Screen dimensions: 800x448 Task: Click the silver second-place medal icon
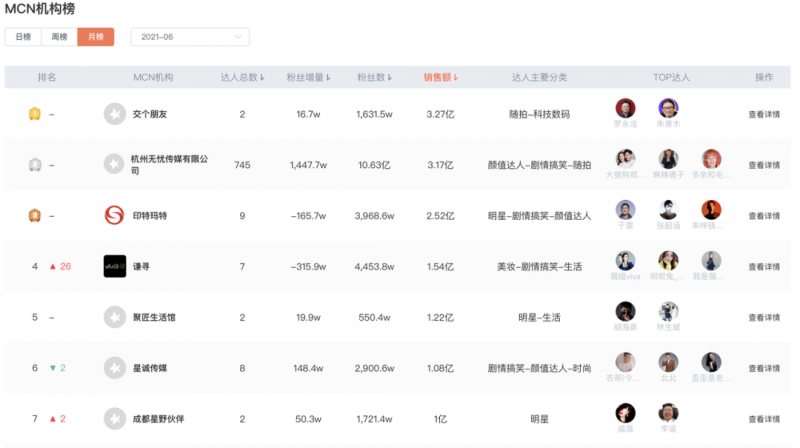[35, 165]
